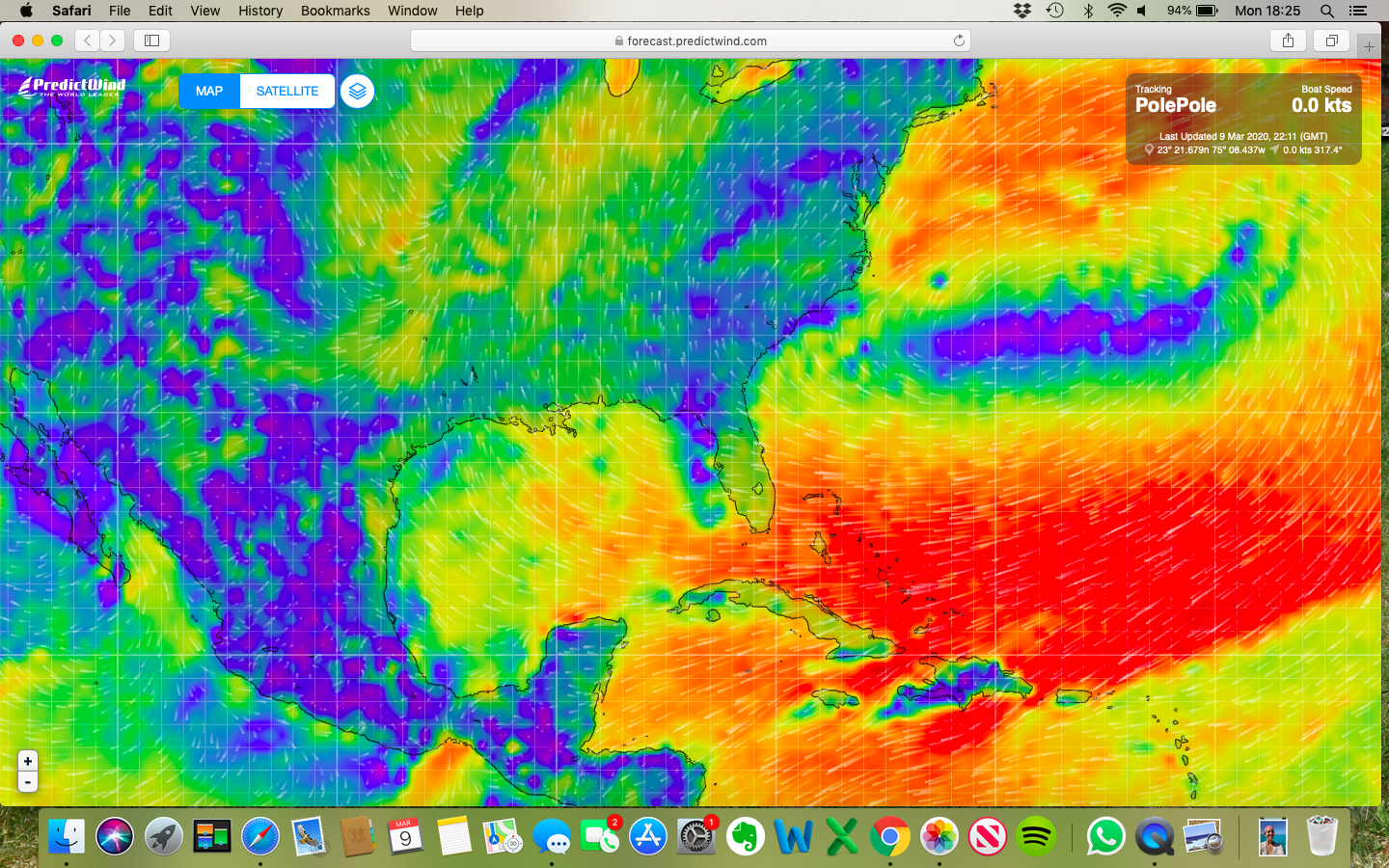Zoom out on the wind map

pyautogui.click(x=28, y=782)
